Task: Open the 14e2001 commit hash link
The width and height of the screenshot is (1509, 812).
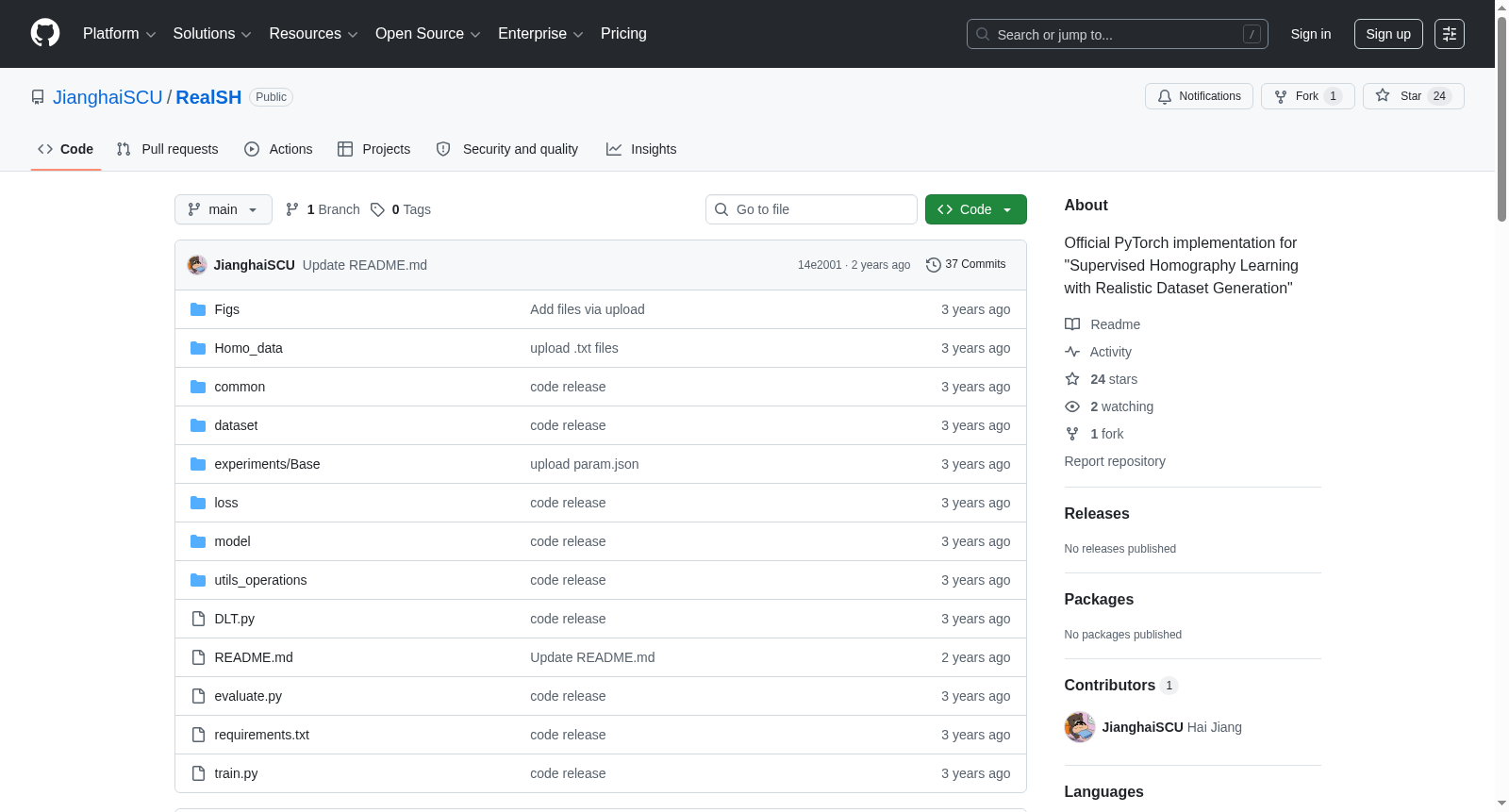Action: pyautogui.click(x=820, y=265)
